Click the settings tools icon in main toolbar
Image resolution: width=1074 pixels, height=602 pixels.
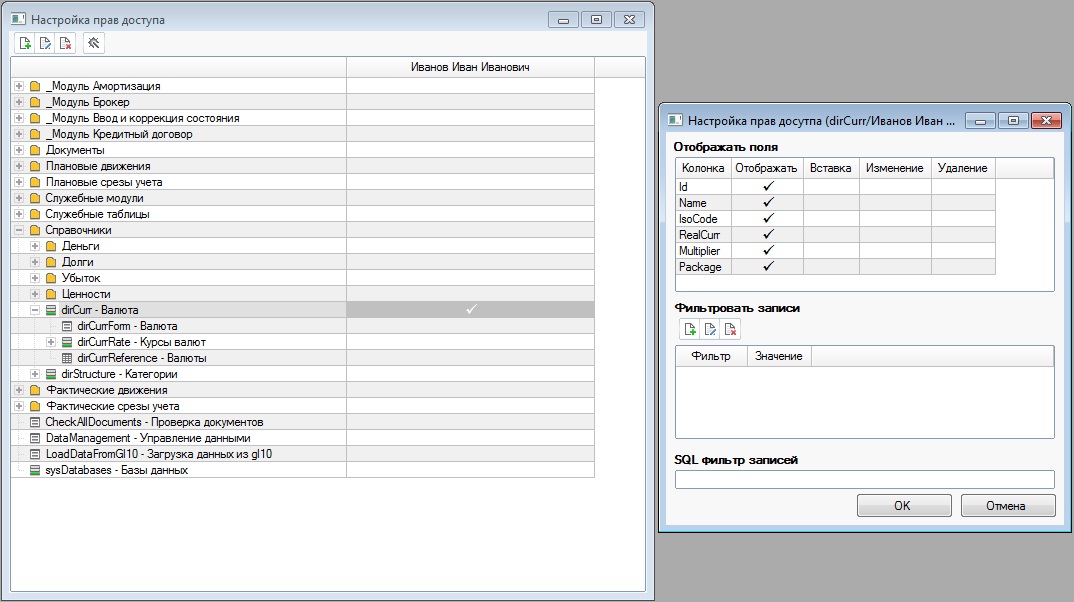click(x=93, y=43)
